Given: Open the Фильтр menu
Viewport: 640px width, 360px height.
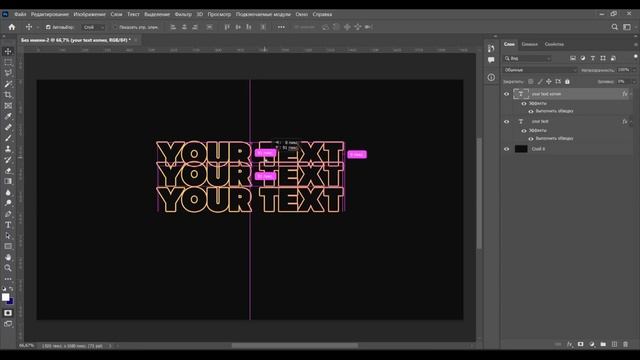Looking at the screenshot, I should [x=183, y=14].
